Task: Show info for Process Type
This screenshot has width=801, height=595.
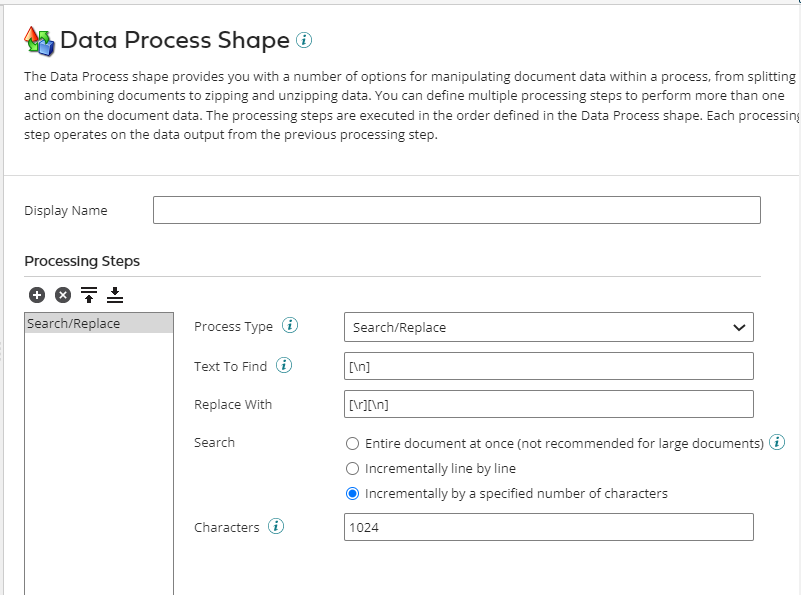Action: 290,326
